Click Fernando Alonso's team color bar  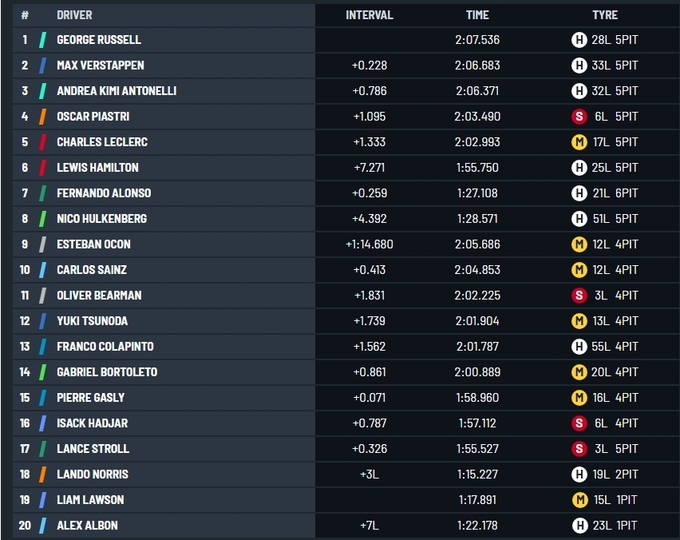[42, 193]
